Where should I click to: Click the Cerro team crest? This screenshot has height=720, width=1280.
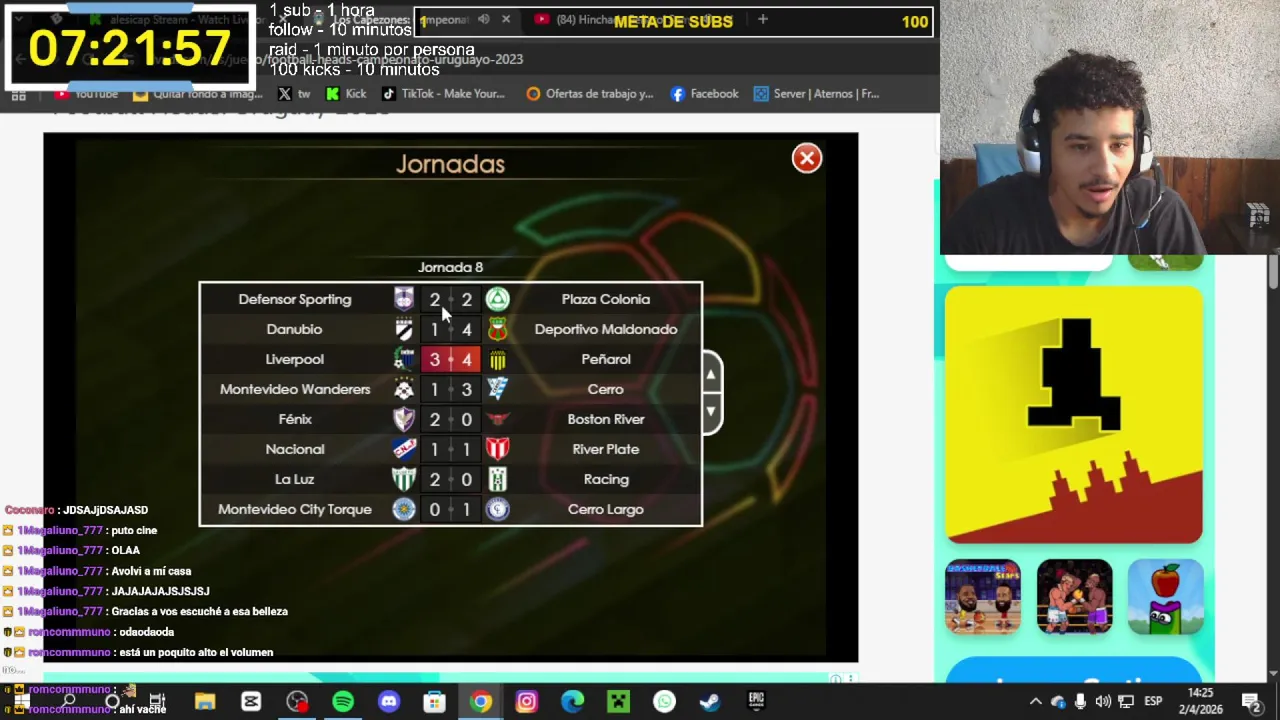click(497, 389)
